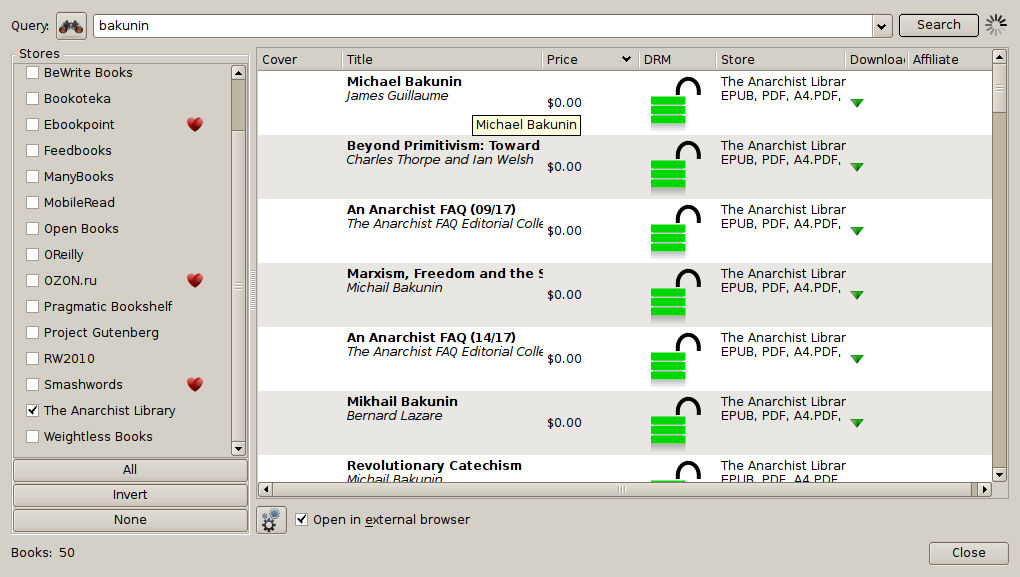Check the Open Books store

click(32, 228)
